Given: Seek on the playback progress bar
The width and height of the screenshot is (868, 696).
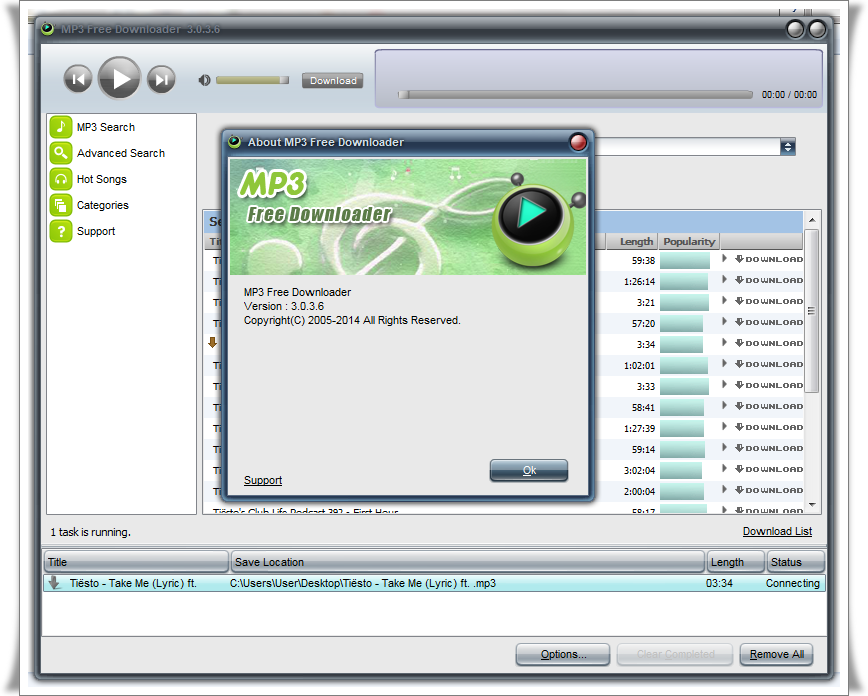Looking at the screenshot, I should coord(575,95).
